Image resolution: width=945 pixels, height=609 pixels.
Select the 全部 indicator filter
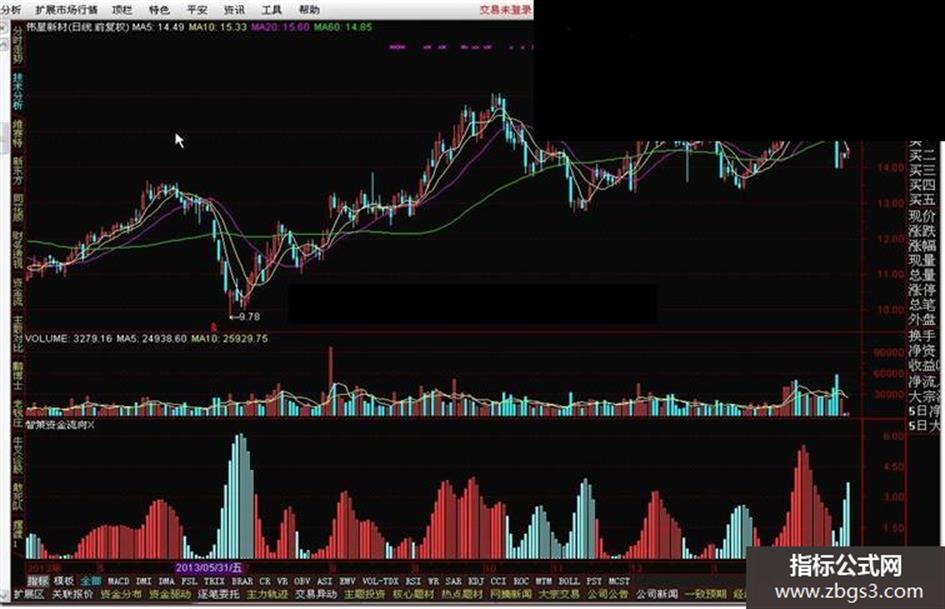pyautogui.click(x=91, y=581)
